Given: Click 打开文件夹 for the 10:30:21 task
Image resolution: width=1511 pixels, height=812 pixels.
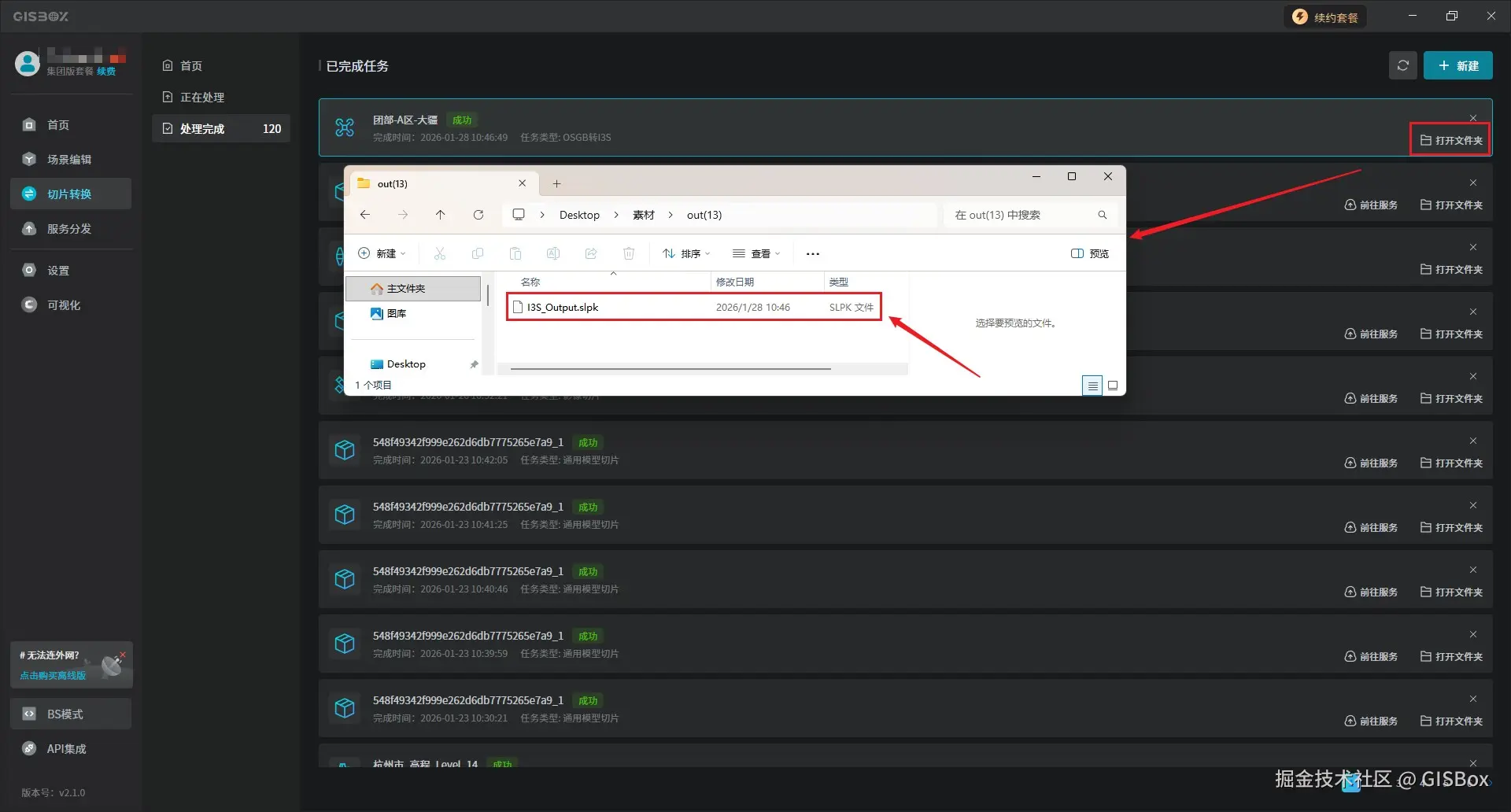Looking at the screenshot, I should point(1451,722).
